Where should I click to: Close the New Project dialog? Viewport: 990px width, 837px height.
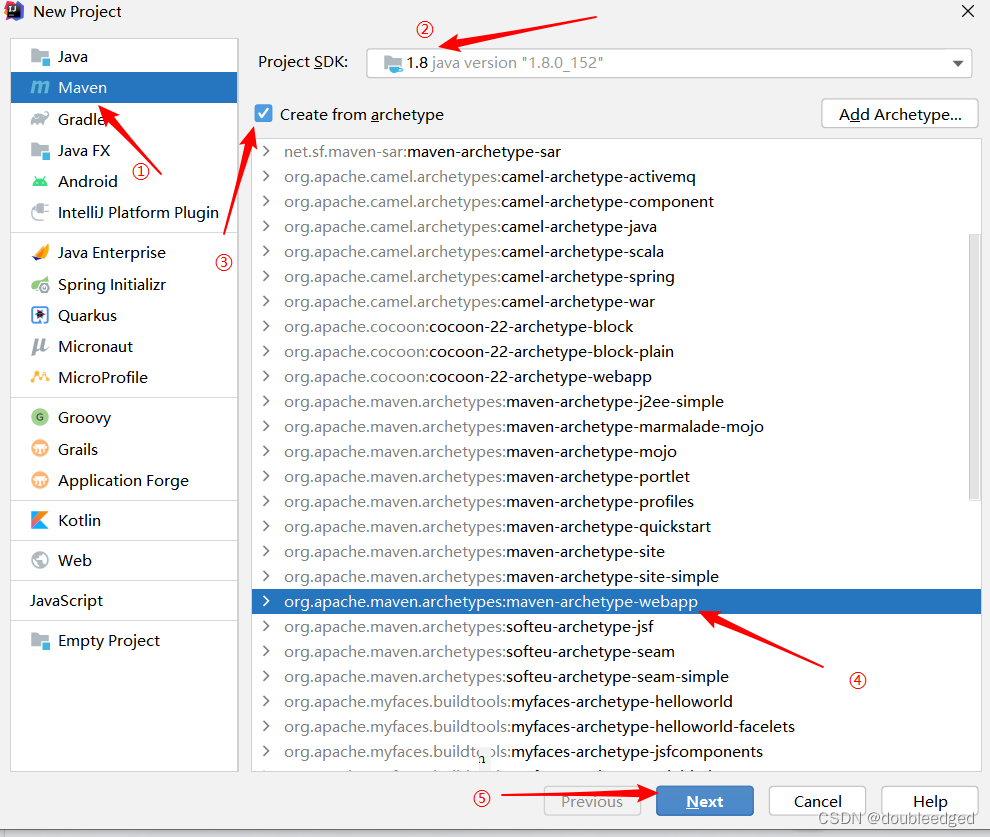(x=967, y=11)
